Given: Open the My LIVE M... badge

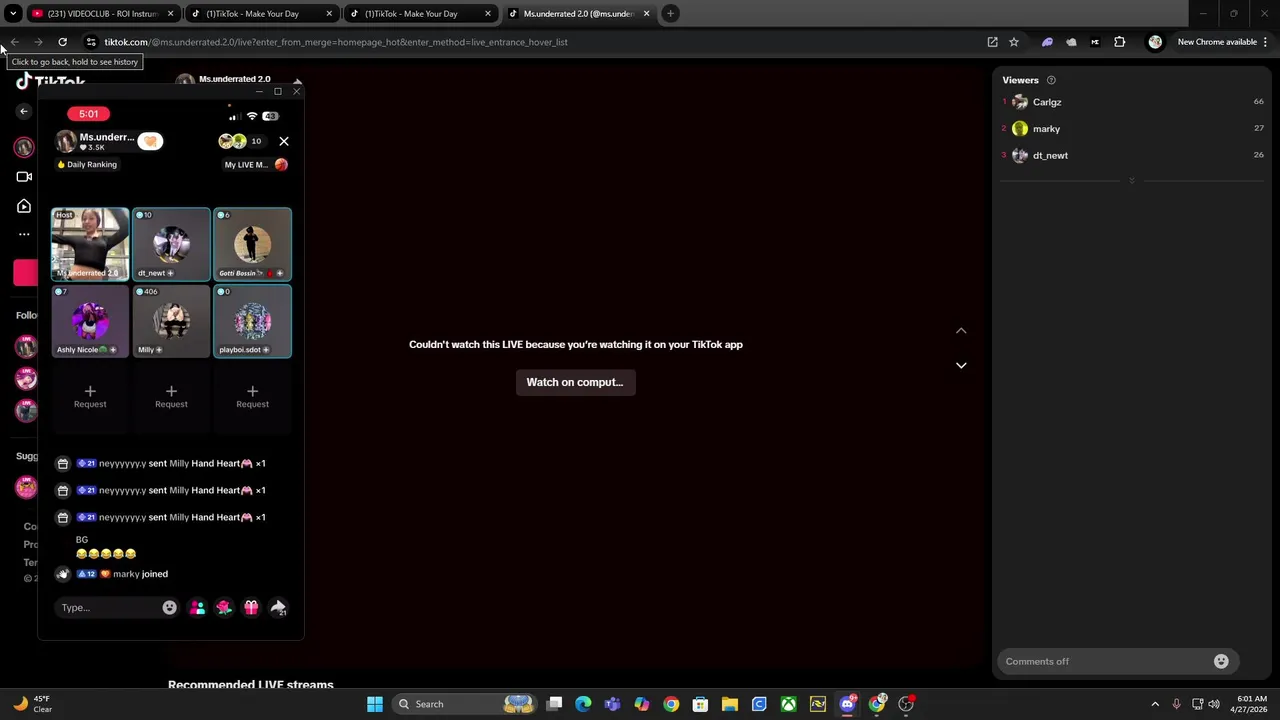Looking at the screenshot, I should click(x=256, y=165).
